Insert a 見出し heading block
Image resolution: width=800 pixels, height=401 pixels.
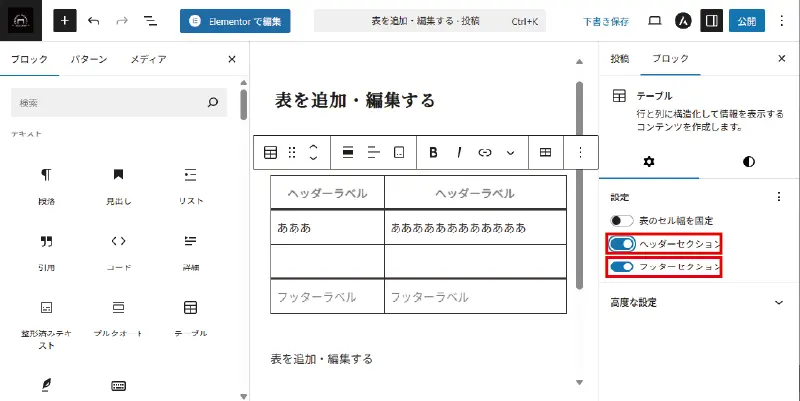tap(118, 186)
